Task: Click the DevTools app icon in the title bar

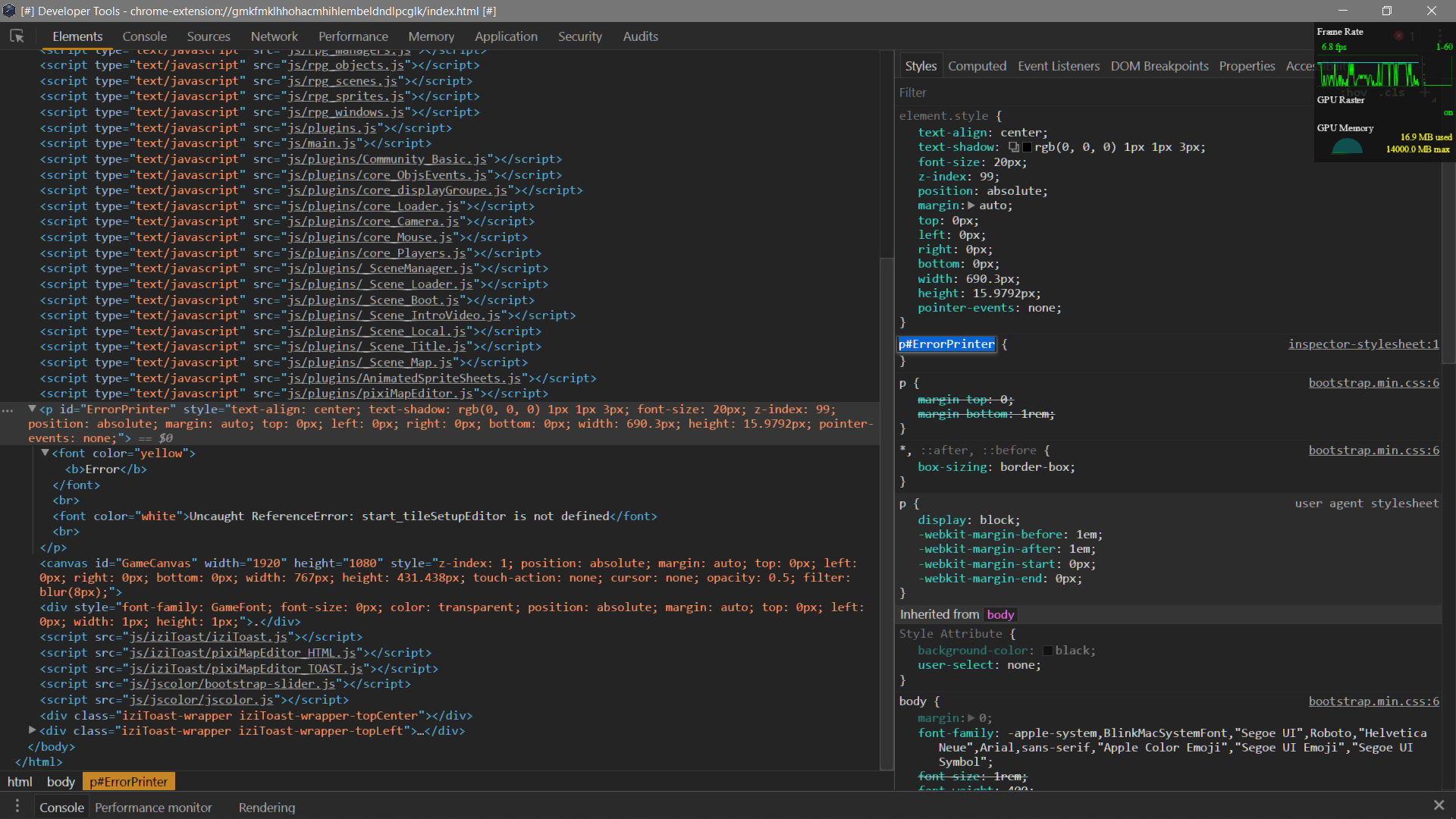Action: point(9,11)
